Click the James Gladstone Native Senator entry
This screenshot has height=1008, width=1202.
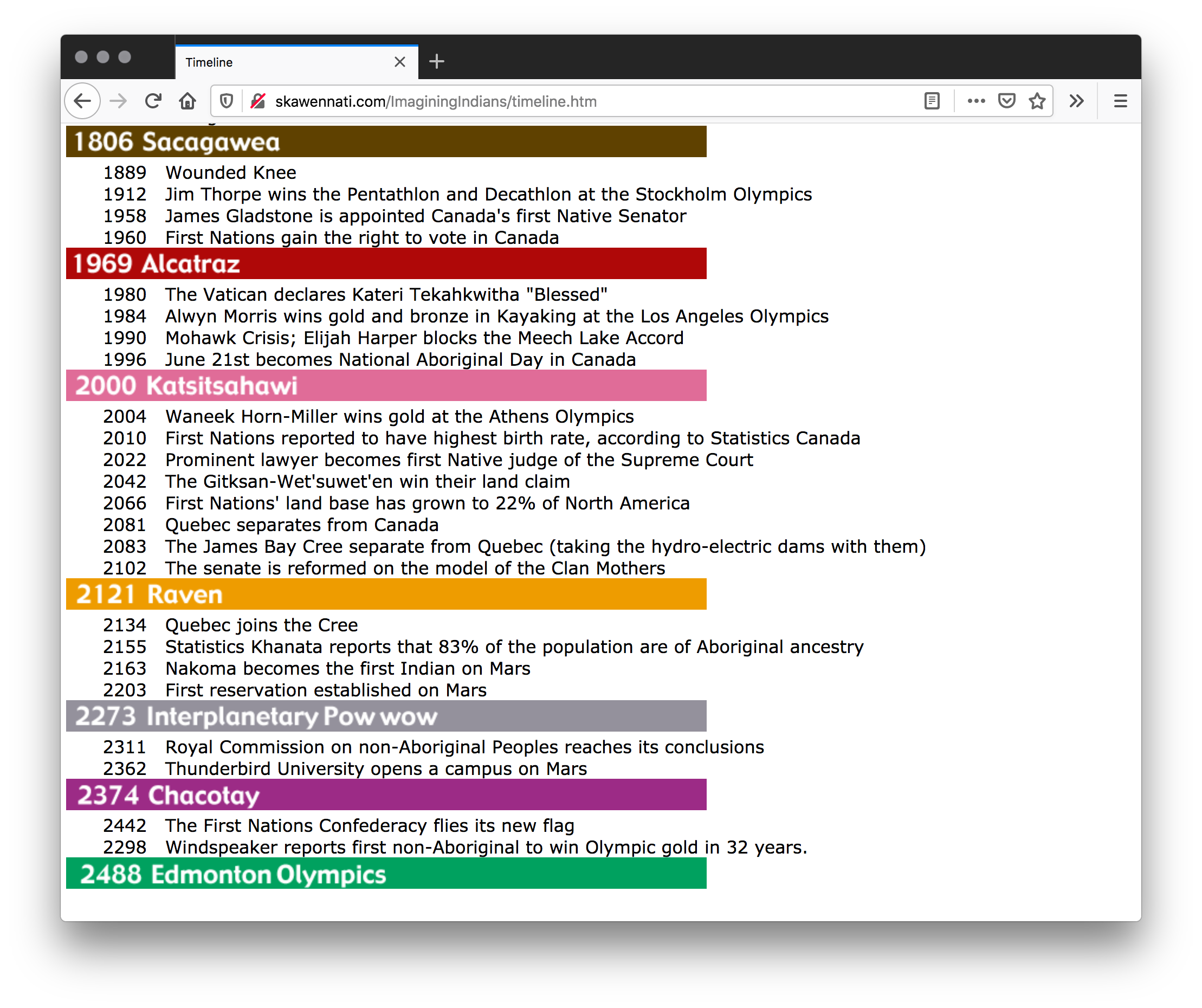coord(425,216)
